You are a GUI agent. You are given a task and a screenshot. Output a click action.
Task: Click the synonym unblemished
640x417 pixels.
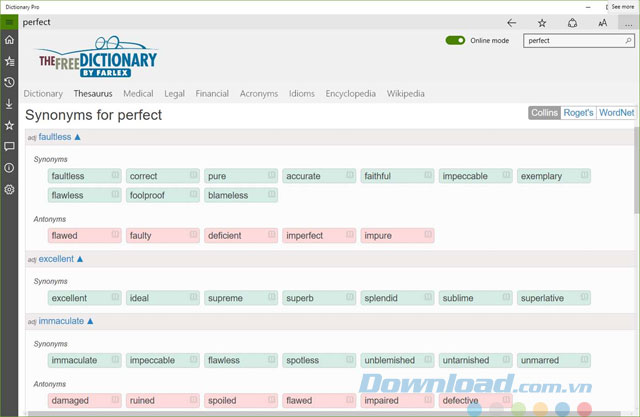(397, 361)
